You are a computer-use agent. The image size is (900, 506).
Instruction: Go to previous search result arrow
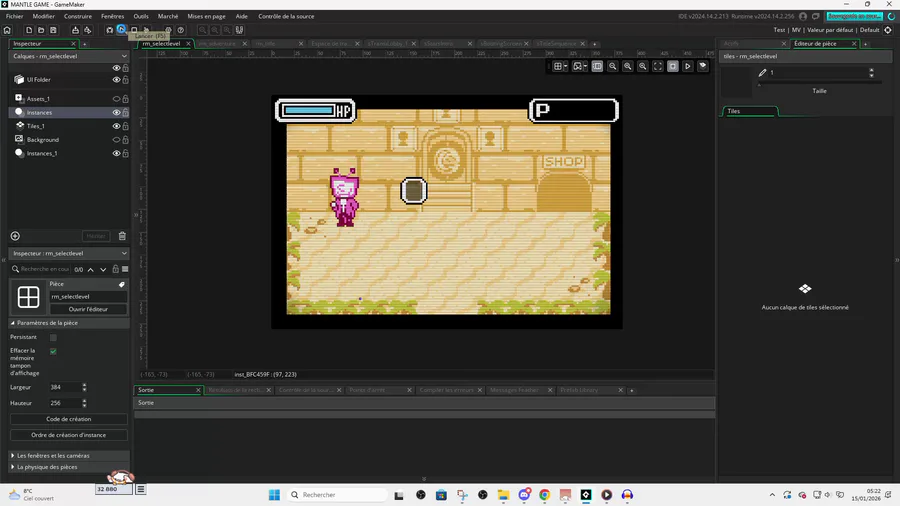click(x=91, y=269)
